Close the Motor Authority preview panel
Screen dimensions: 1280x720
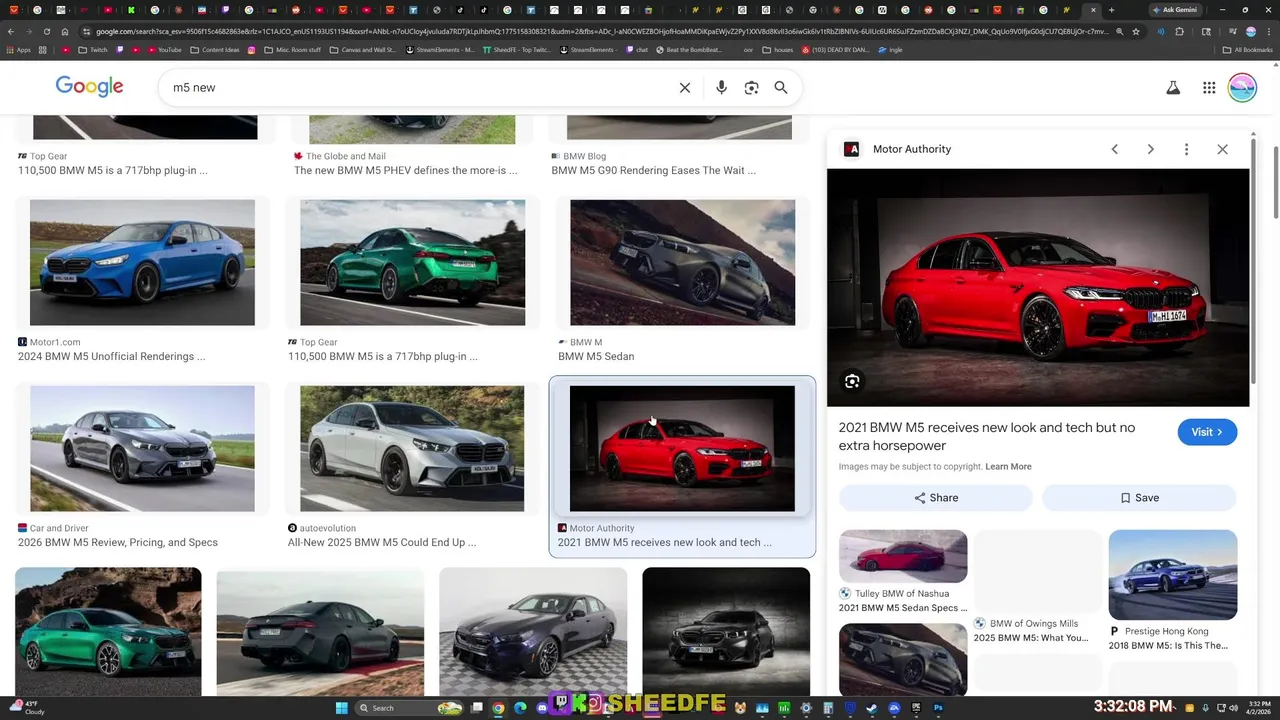click(x=1222, y=149)
